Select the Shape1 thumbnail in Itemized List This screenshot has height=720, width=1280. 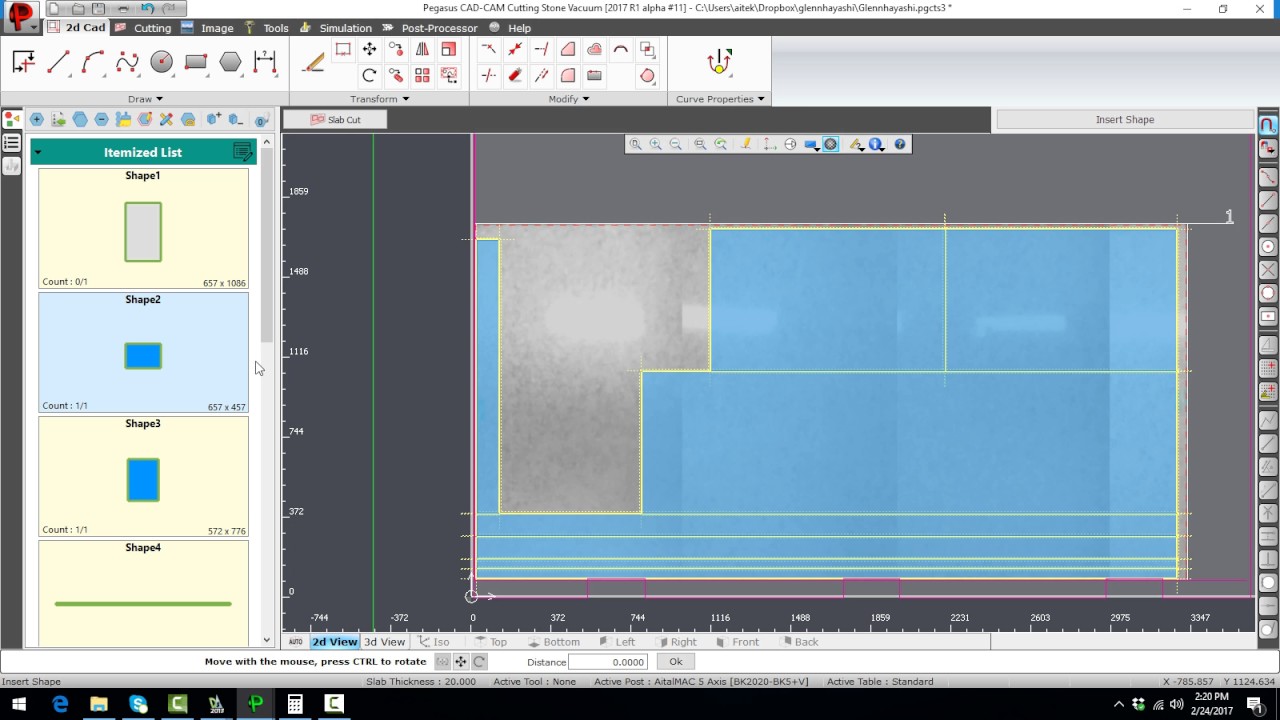tap(143, 228)
